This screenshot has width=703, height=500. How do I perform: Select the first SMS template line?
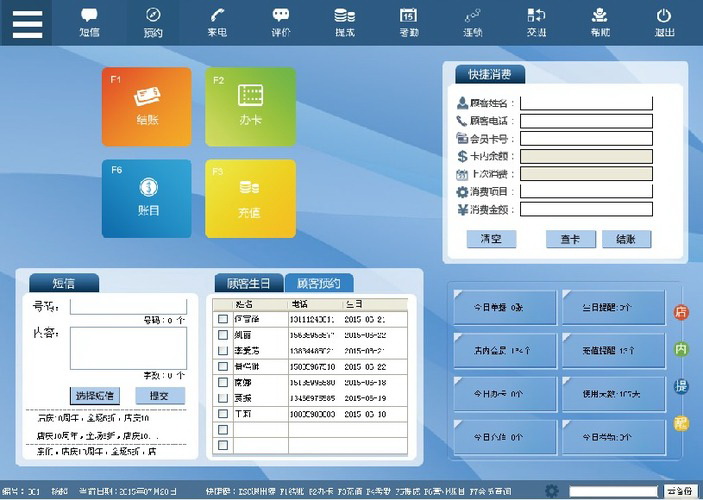click(x=93, y=418)
